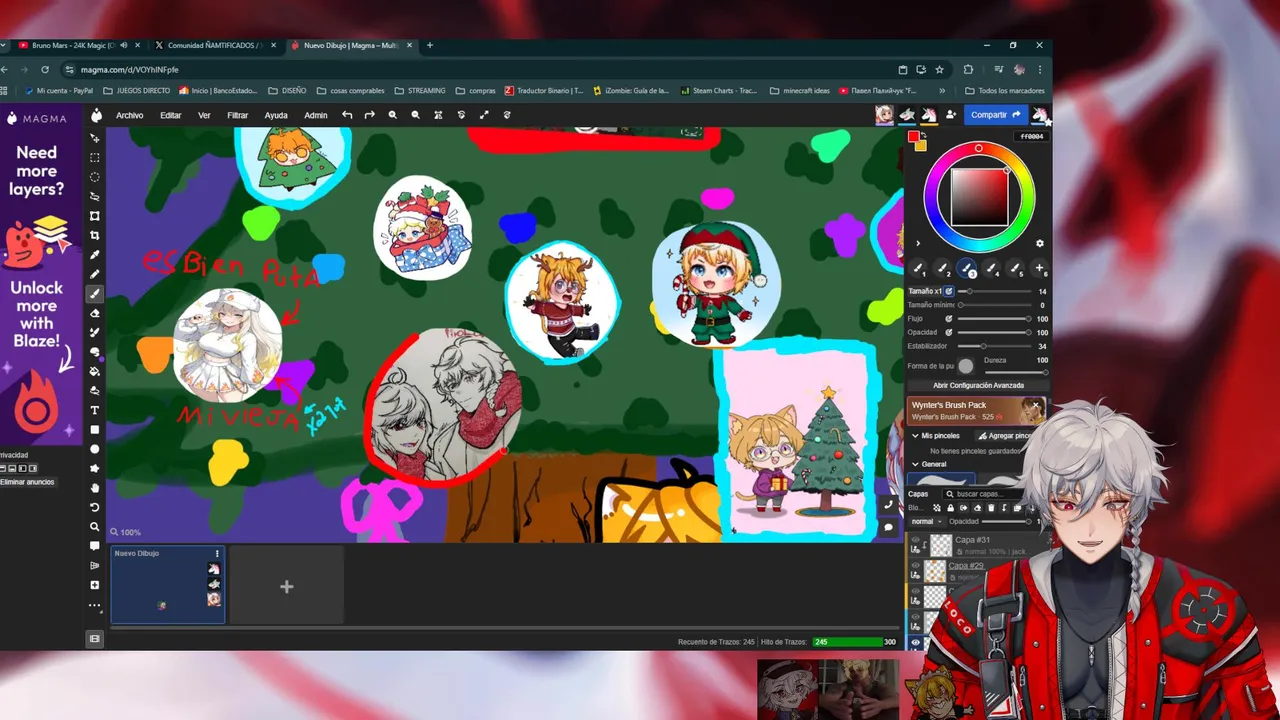Select the Ellipse shape tool
This screenshot has width=1280, height=720.
[x=95, y=449]
